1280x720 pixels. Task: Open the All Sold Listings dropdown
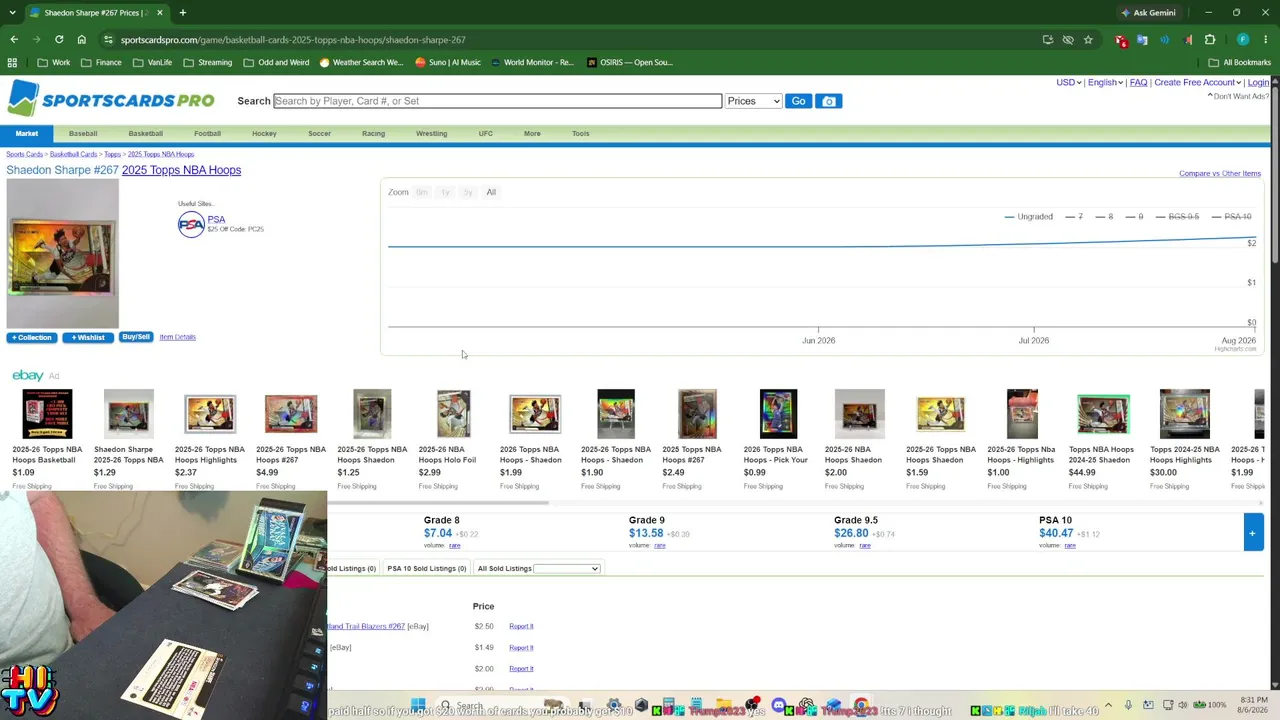click(x=566, y=569)
